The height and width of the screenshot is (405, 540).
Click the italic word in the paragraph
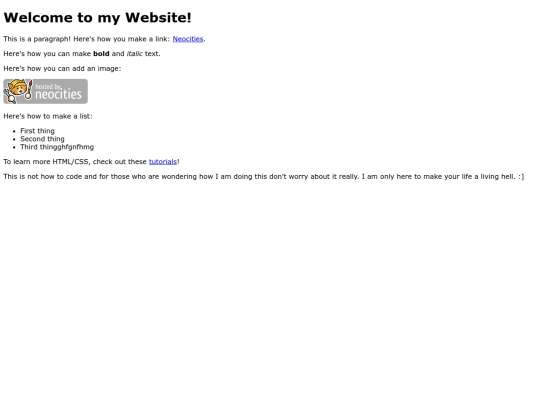click(x=135, y=54)
